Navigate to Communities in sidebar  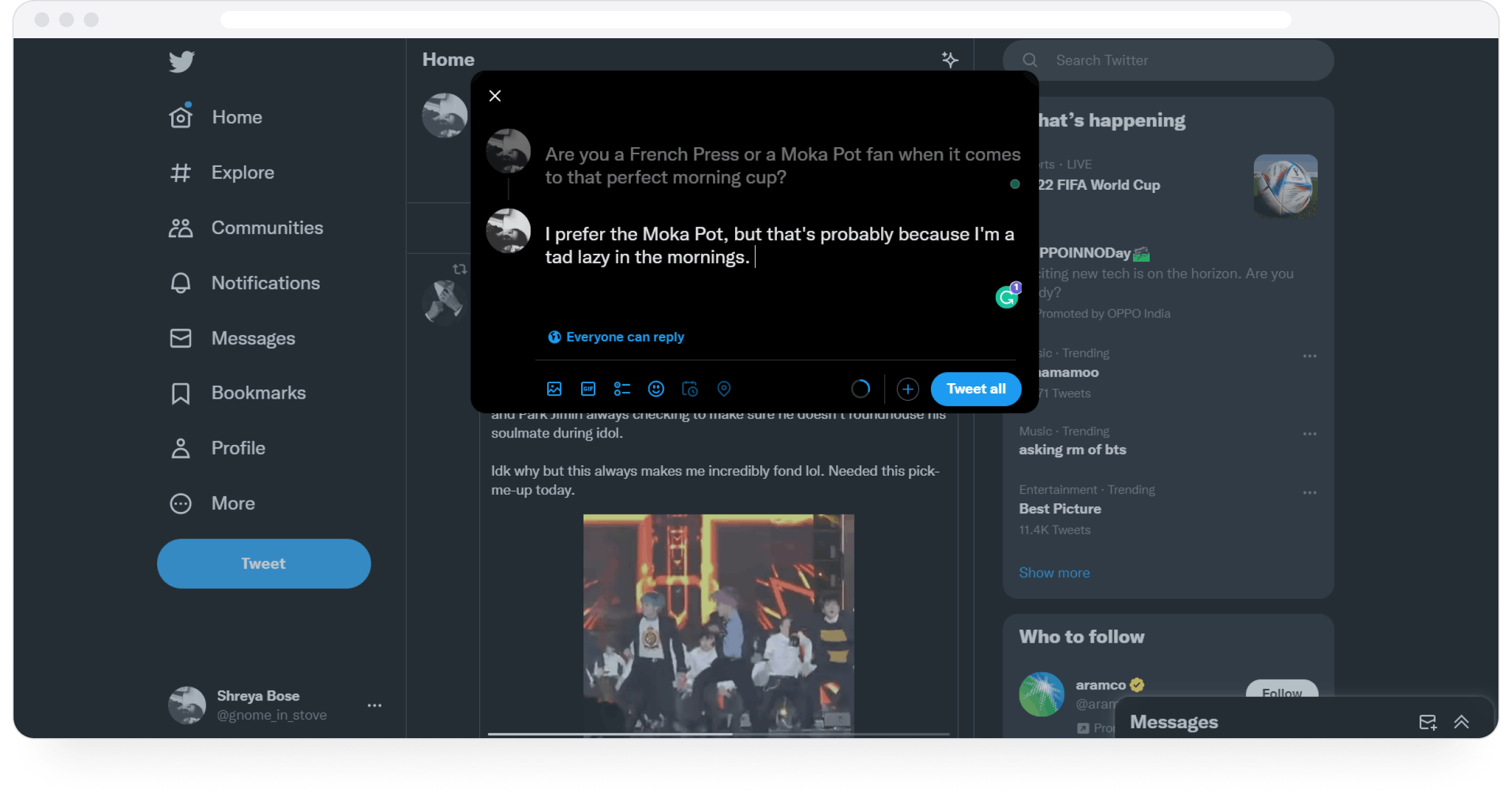266,228
